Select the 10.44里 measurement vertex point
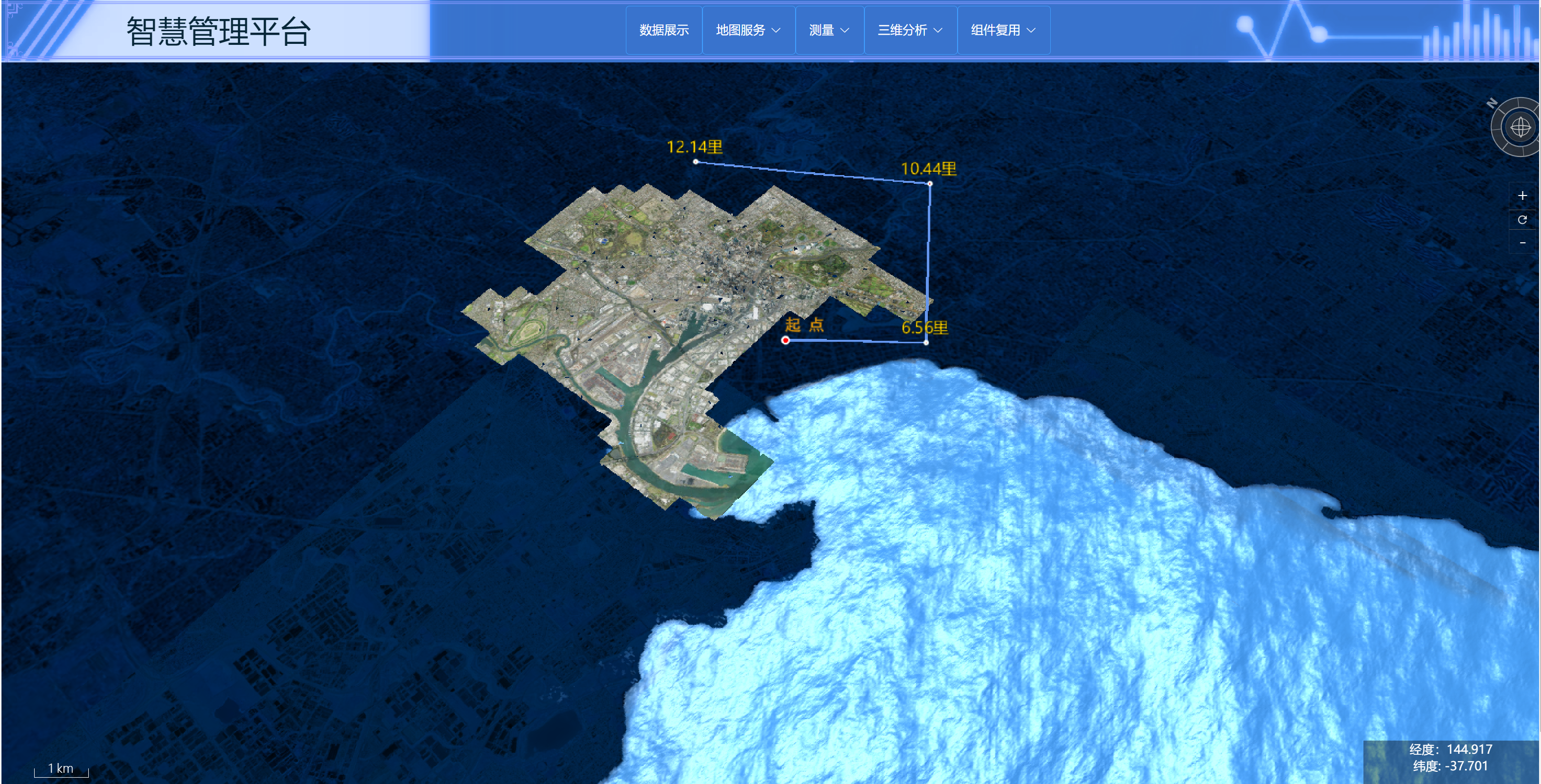 click(930, 184)
